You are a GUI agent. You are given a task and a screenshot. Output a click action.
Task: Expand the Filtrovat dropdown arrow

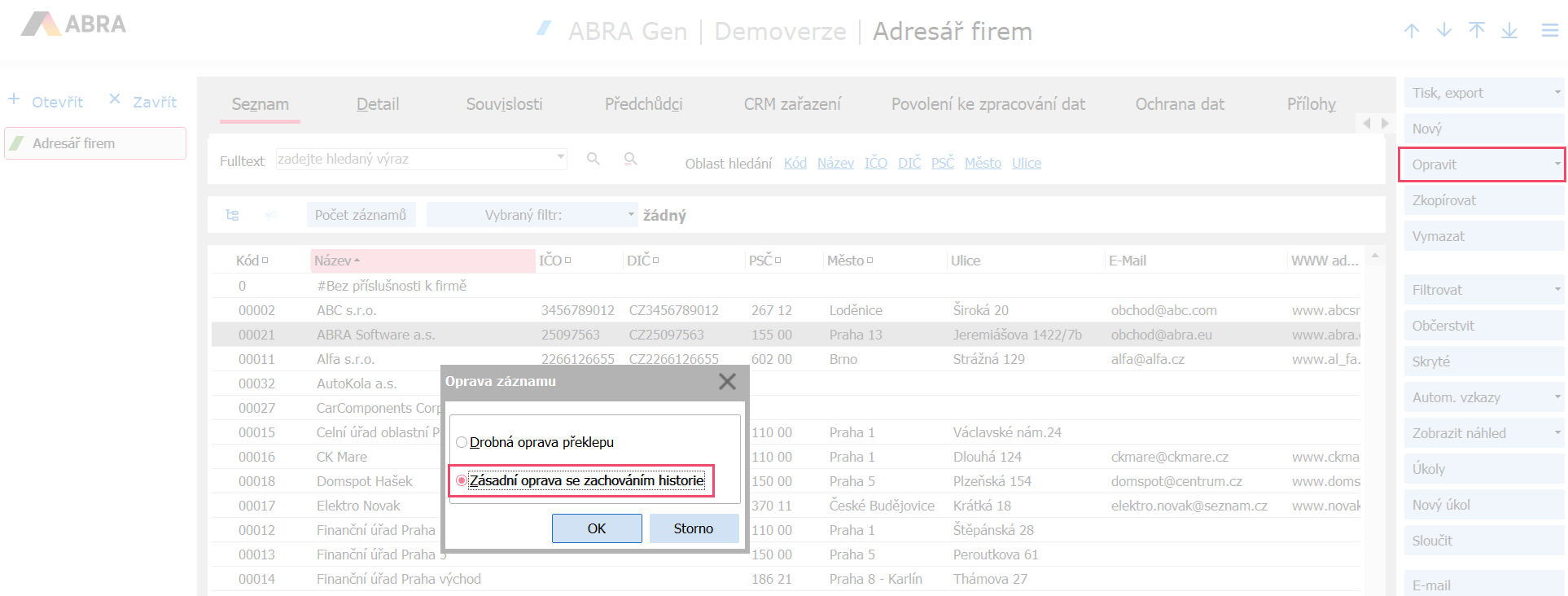click(1557, 290)
